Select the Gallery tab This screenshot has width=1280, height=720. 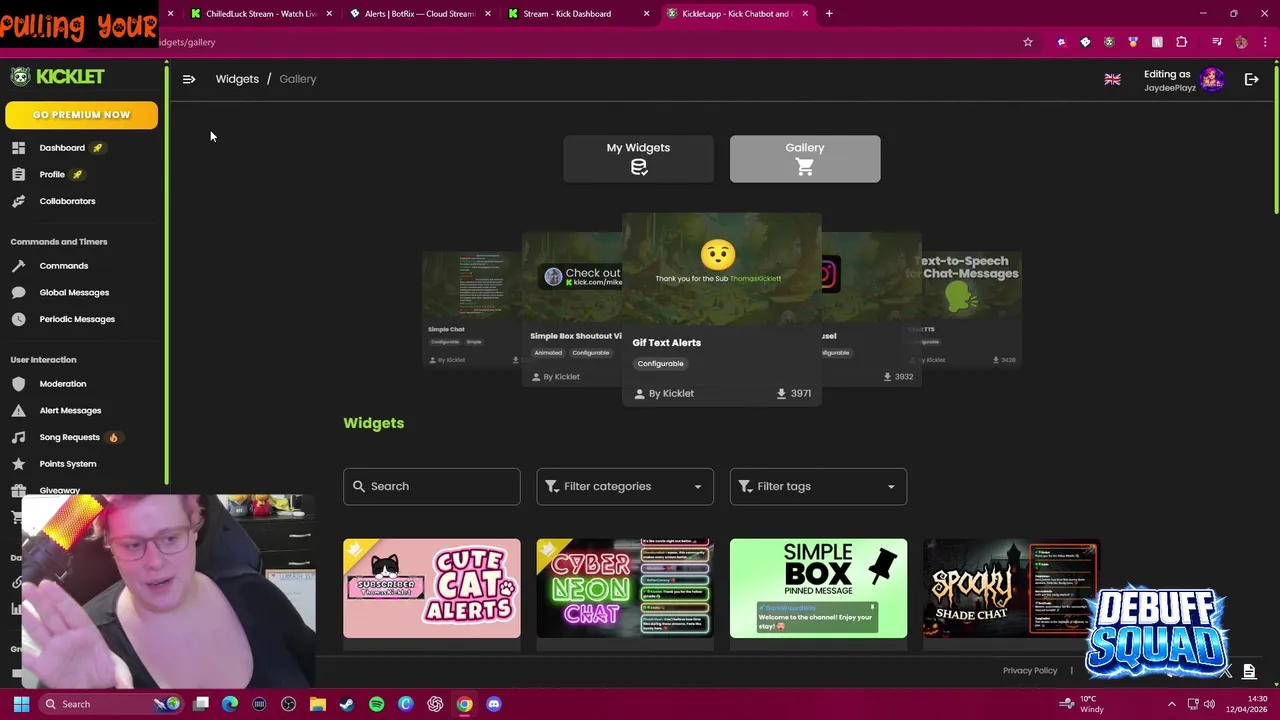(x=805, y=159)
